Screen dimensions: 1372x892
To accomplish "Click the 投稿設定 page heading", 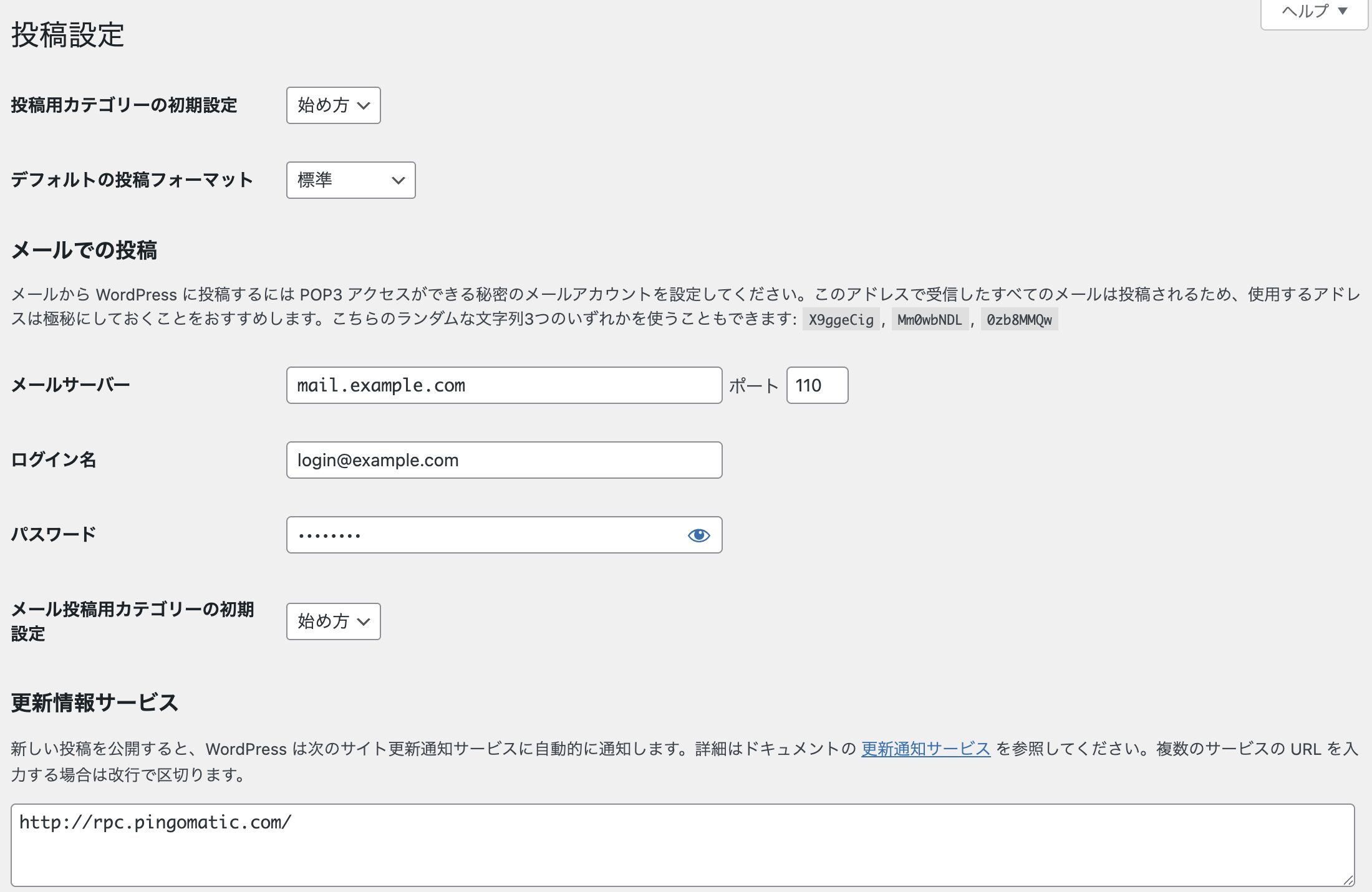I will [x=67, y=35].
